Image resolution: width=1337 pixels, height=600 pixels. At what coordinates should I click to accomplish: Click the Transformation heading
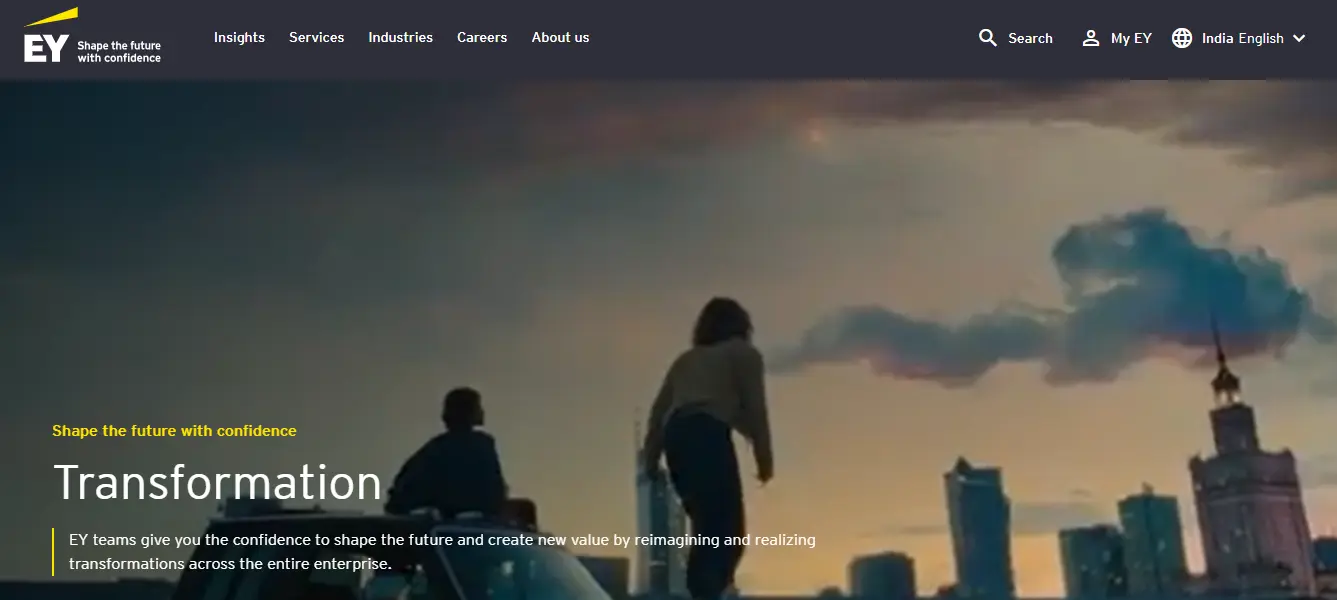[217, 482]
